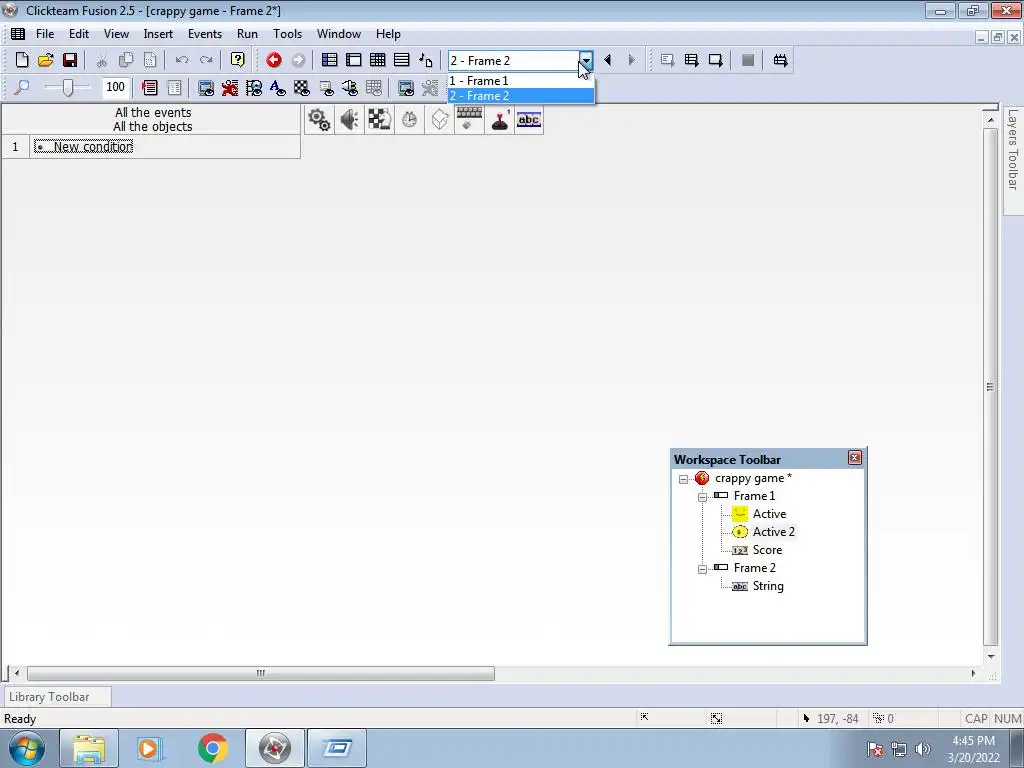
Task: Click the Undo arrow icon
Action: click(182, 60)
